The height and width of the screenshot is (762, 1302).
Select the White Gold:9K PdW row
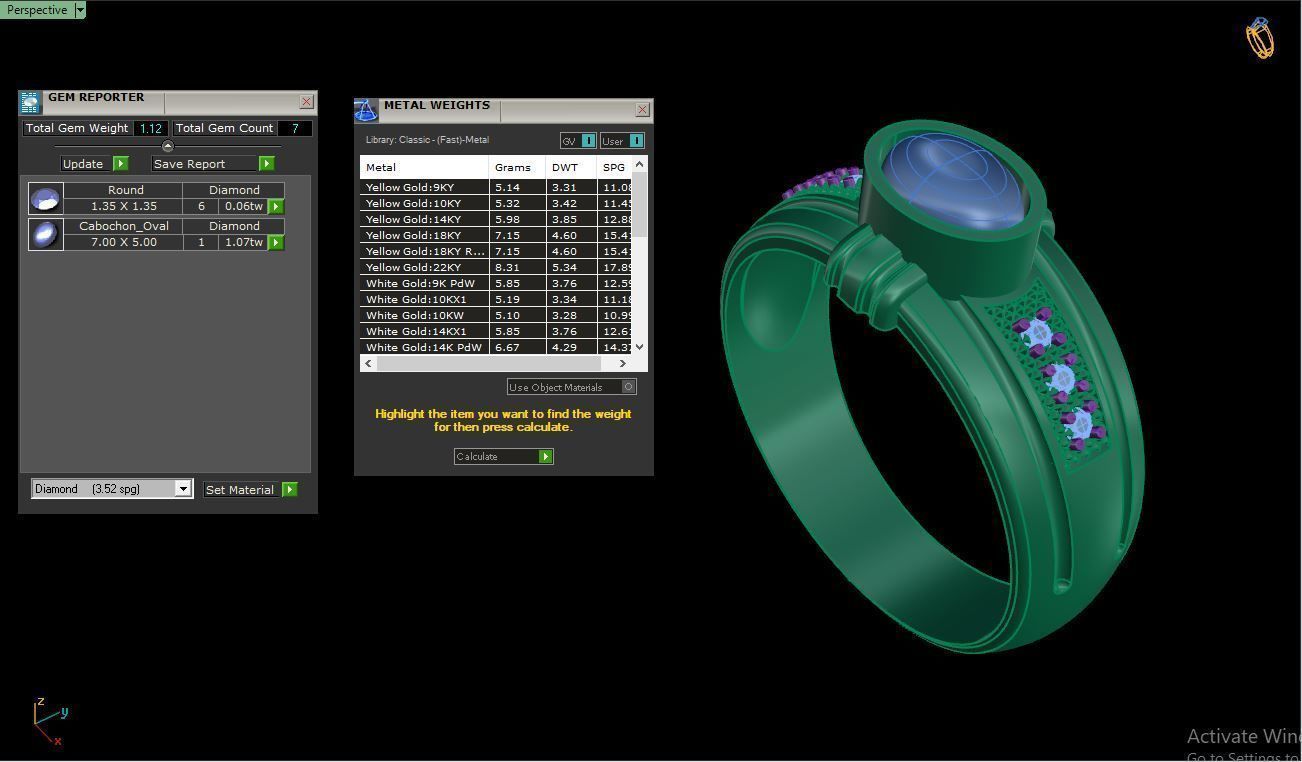497,283
